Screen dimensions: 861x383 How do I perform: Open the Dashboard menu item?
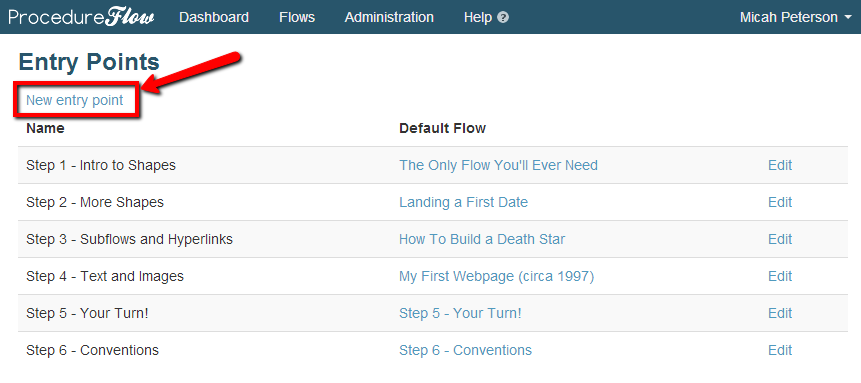214,18
